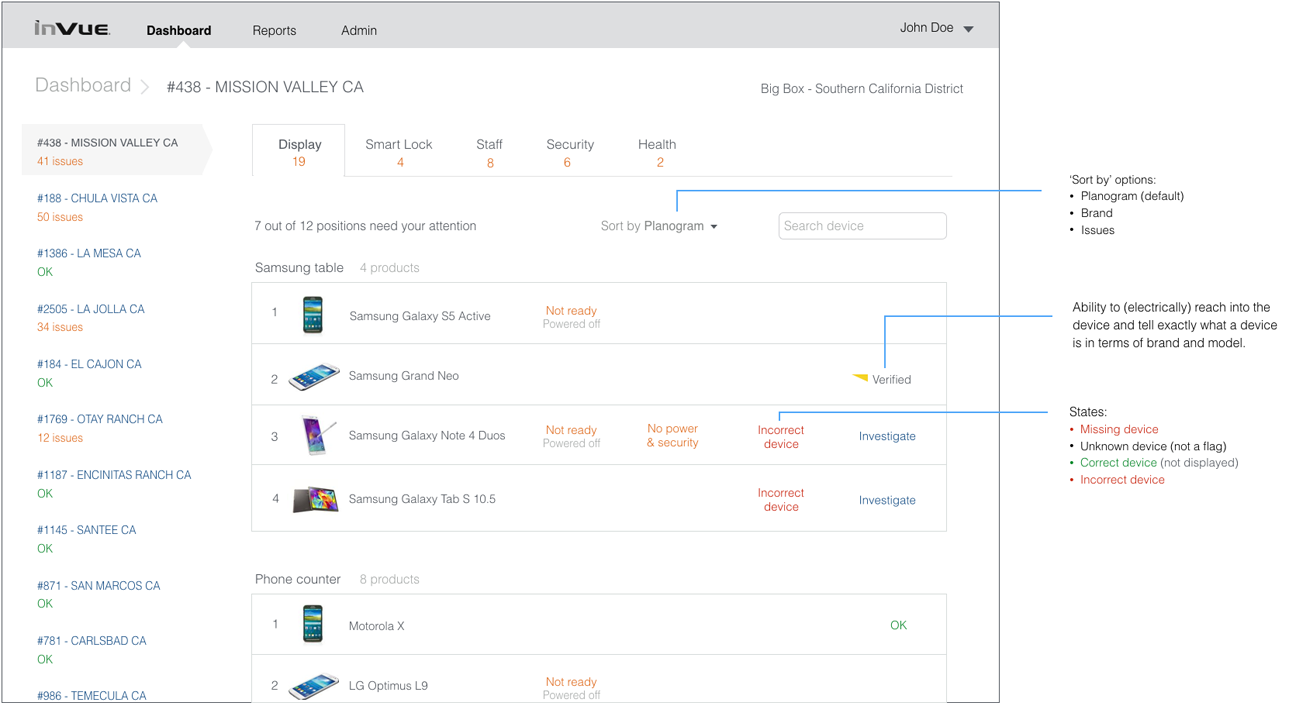Click Samsung Galaxy Tab S 10.5 name
Image resolution: width=1289 pixels, height=706 pixels.
(x=422, y=499)
